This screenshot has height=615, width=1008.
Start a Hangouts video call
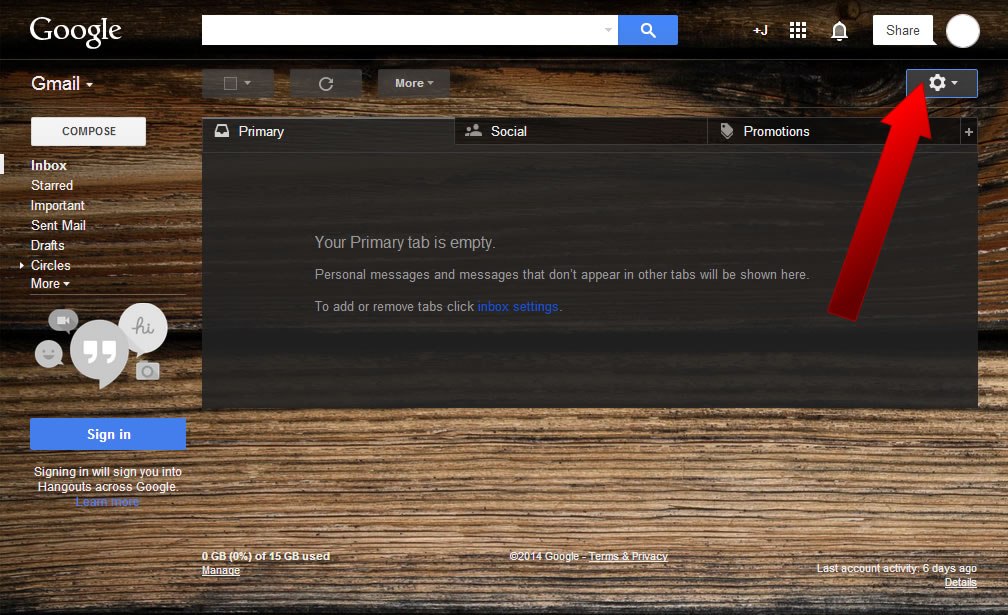[63, 319]
